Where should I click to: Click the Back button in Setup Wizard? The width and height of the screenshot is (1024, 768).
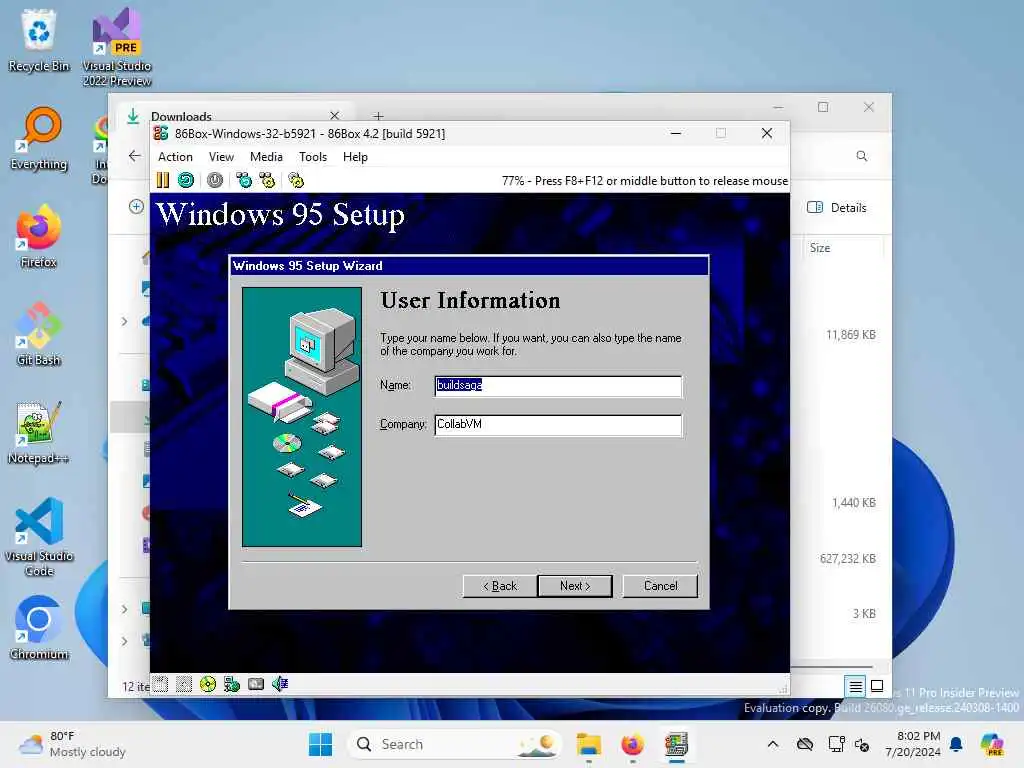tap(500, 586)
